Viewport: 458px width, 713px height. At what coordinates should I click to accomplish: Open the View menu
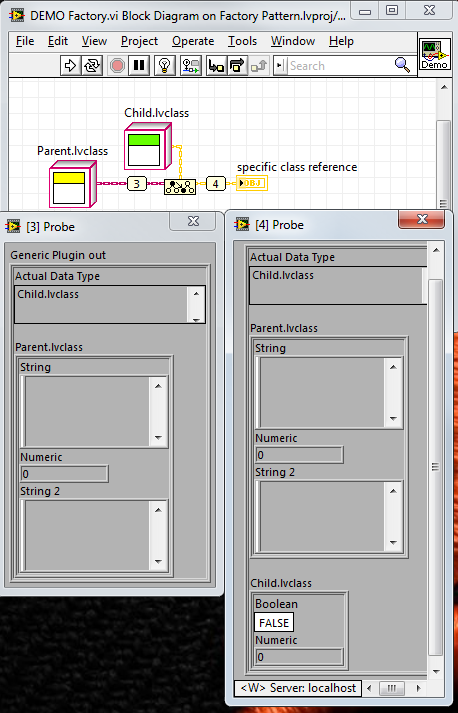point(94,41)
